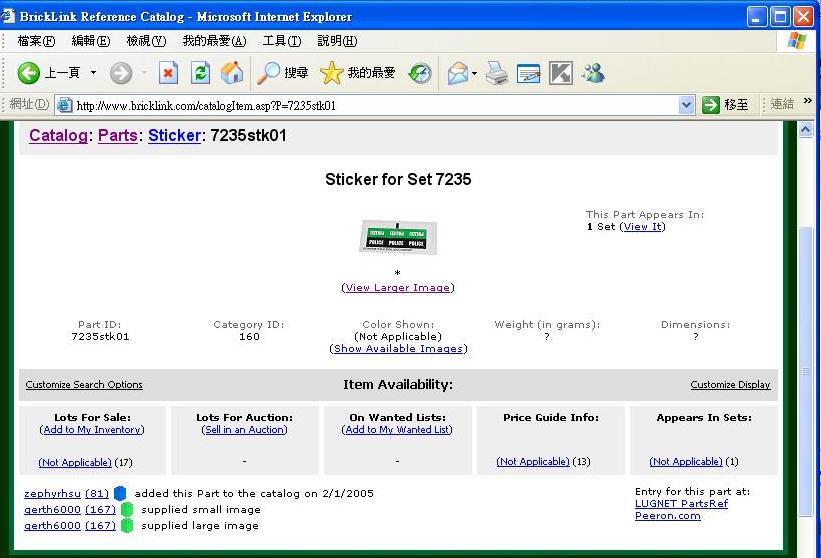821x558 pixels.
Task: Click the 'Sticker for Set 7235' heading
Action: (398, 180)
